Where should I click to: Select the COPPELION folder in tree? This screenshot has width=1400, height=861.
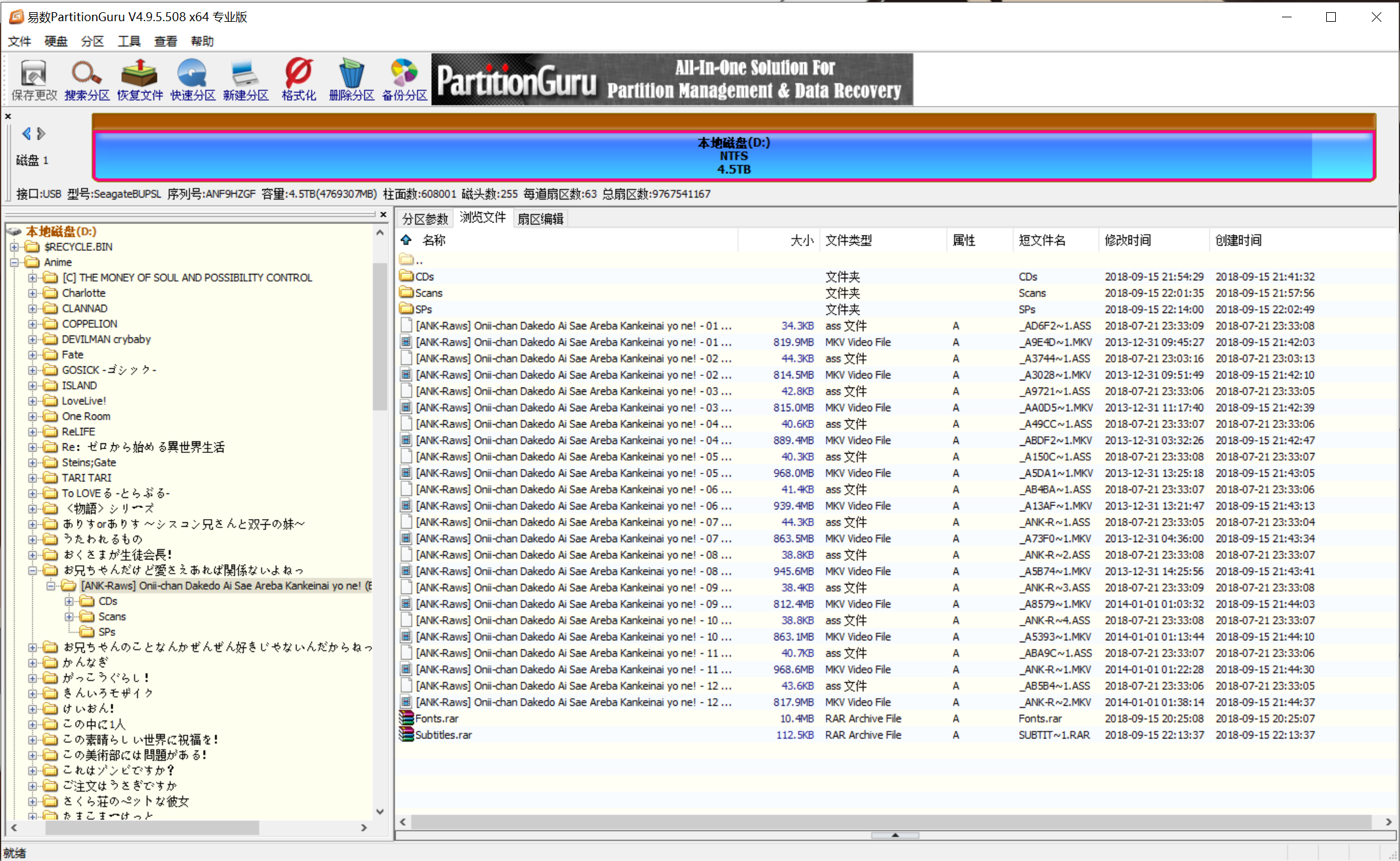point(90,324)
